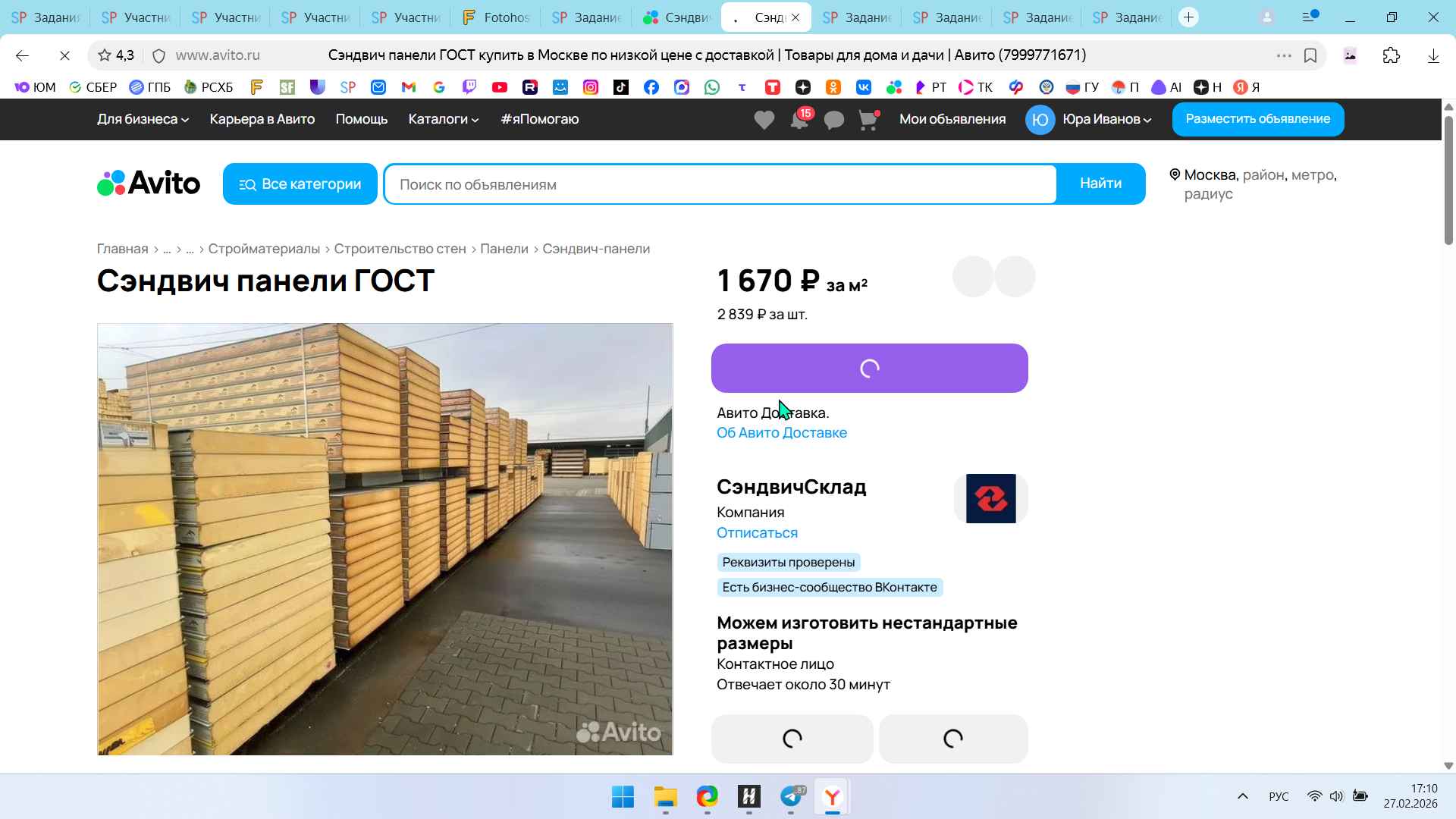
Task: Expand the Каталоги dropdown menu
Action: (x=443, y=119)
